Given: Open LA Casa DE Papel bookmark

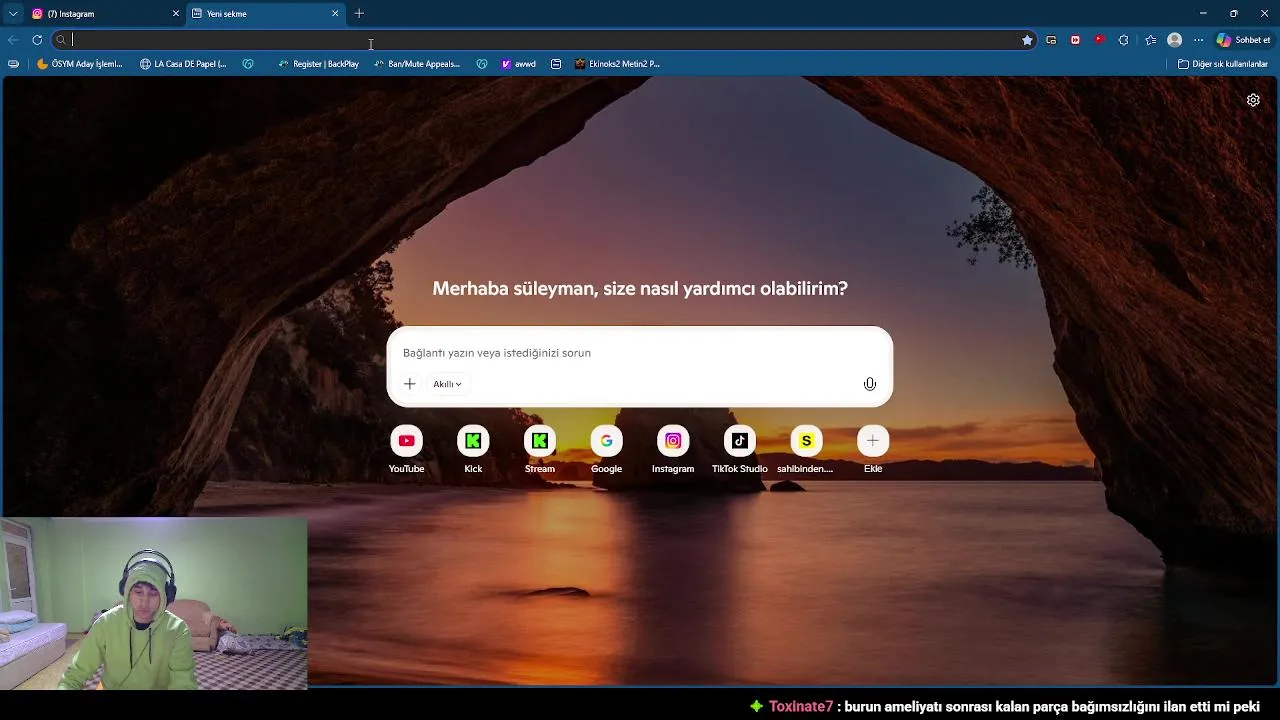Looking at the screenshot, I should 183,64.
